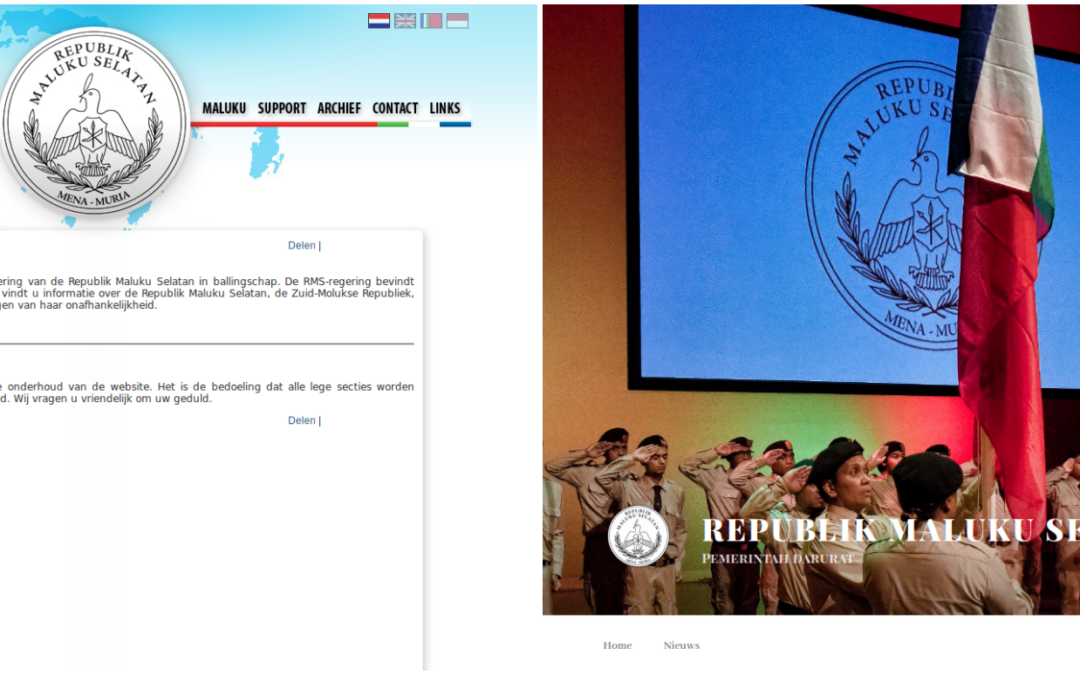This screenshot has height=675, width=1080.
Task: Open Nieuws in the right-hand site
Action: pos(681,645)
